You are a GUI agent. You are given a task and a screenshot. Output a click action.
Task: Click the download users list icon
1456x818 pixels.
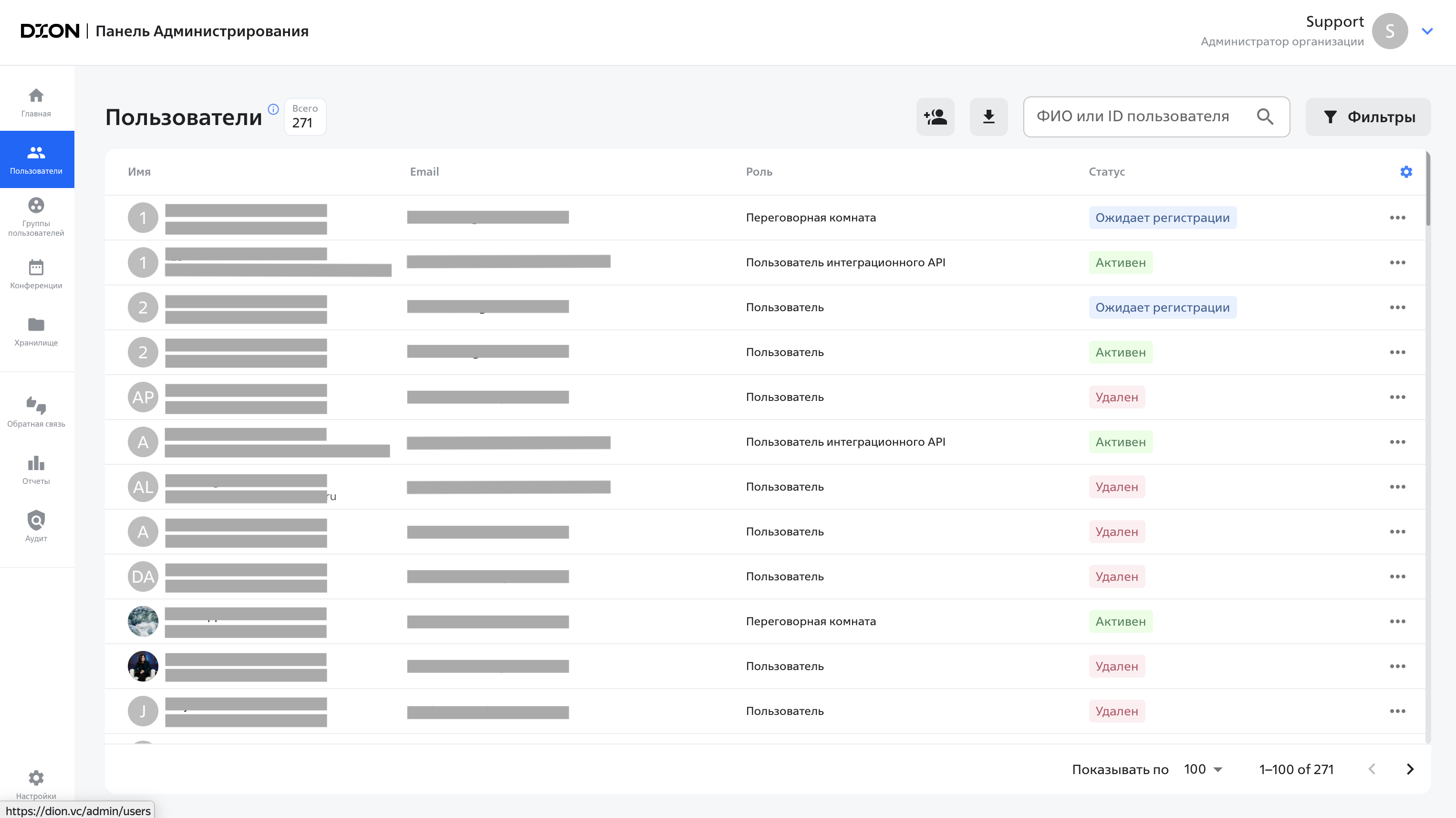(988, 117)
